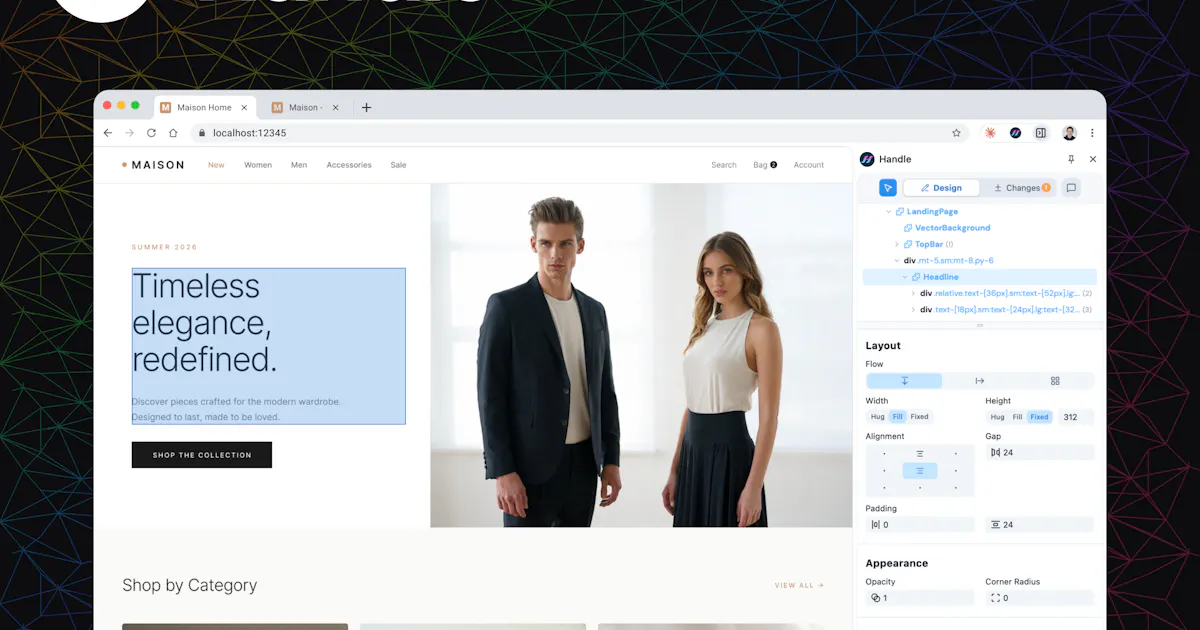
Task: Set Width to Hug
Action: 877,417
